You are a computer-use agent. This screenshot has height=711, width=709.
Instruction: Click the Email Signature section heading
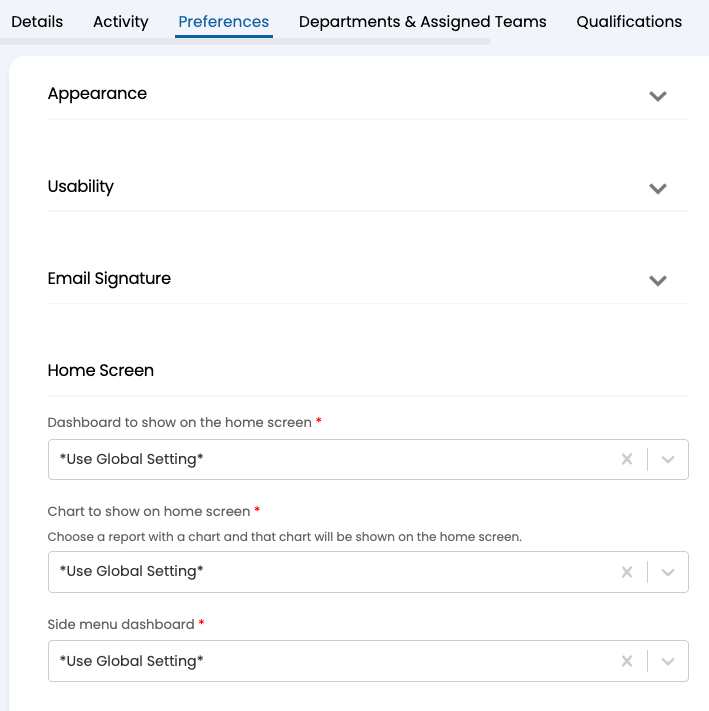coord(109,279)
